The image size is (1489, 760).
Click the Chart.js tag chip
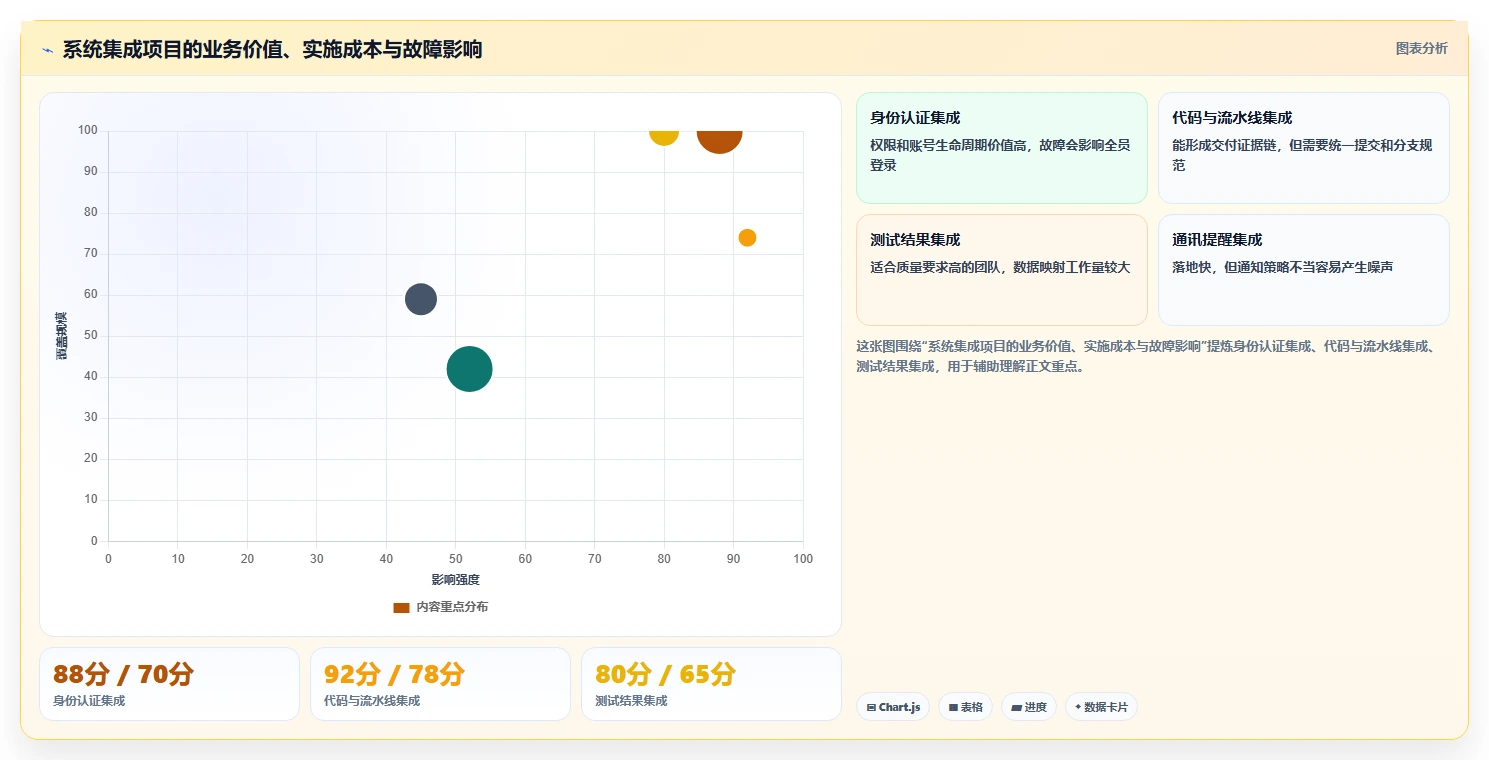click(x=893, y=707)
